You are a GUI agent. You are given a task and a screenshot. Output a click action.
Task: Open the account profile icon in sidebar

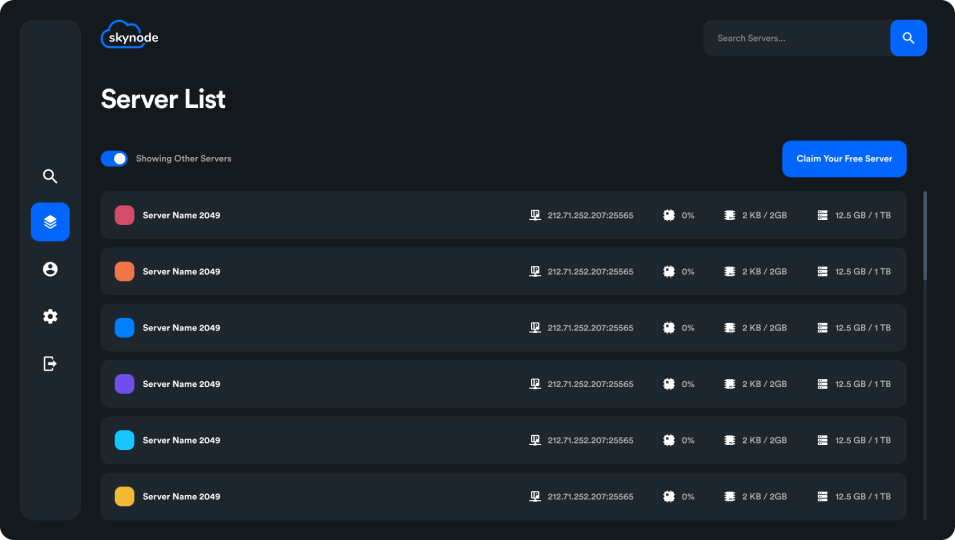click(50, 269)
